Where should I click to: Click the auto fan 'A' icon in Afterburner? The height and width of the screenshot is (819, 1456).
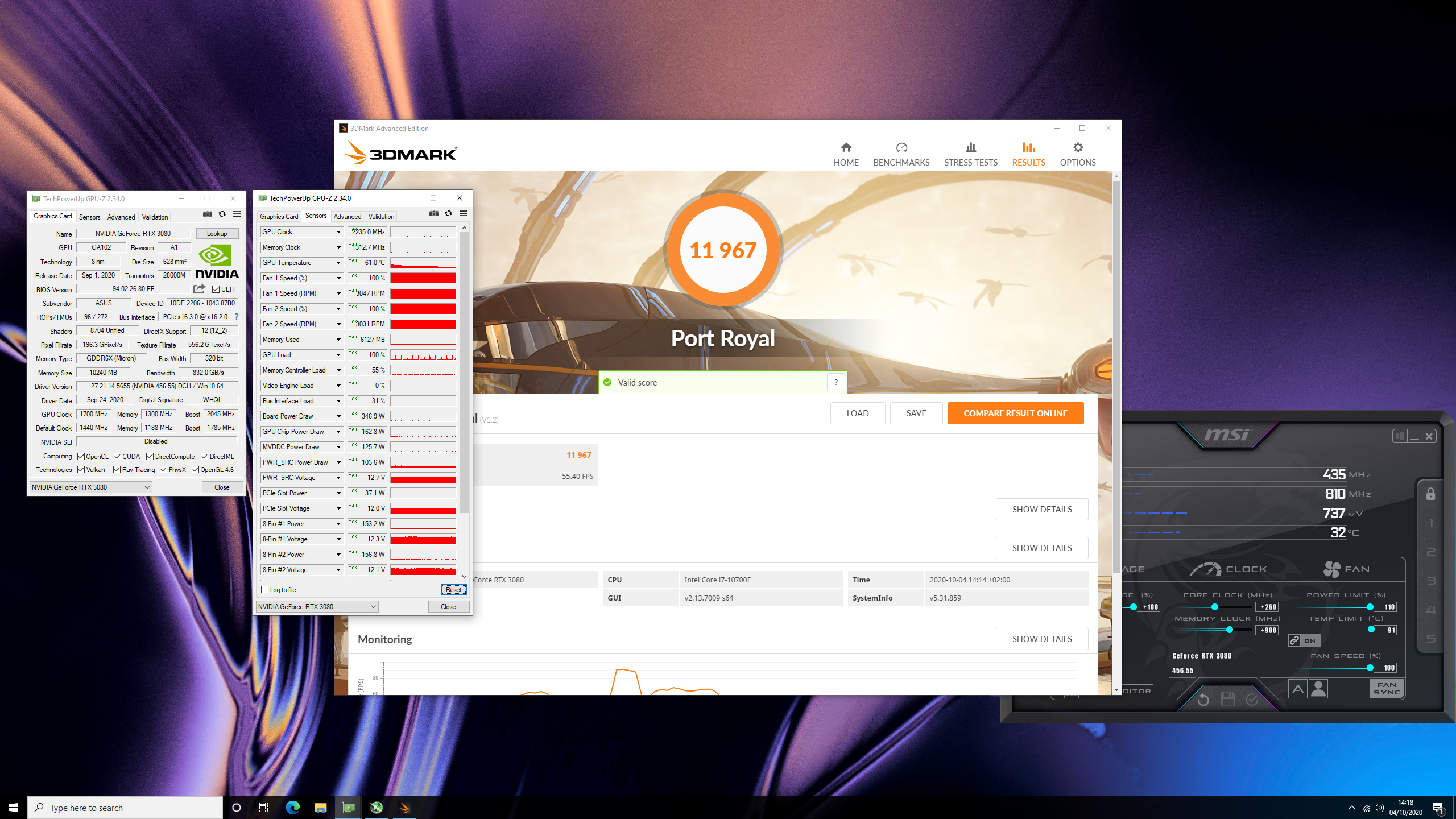pos(1297,689)
